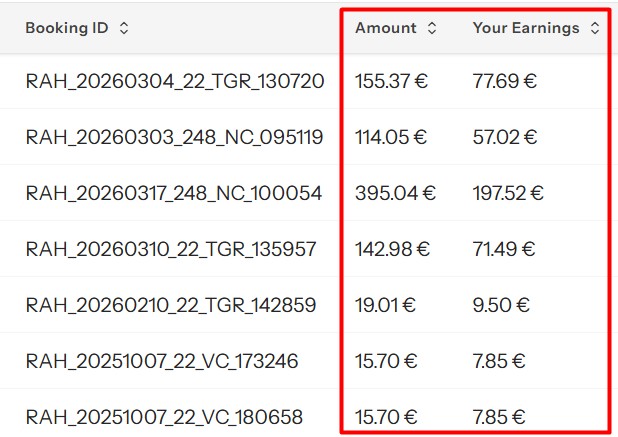Viewport: 618px width, 437px height.
Task: Click the sort icon next to Booking ID
Action: 124,29
